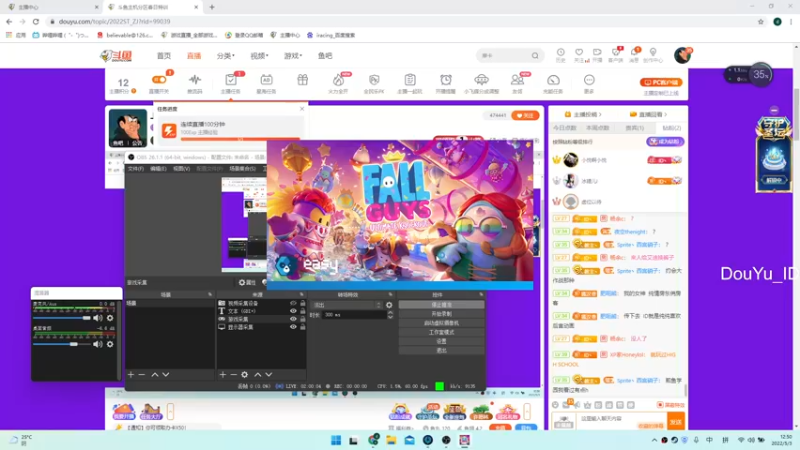Open the history clock icon in header
Screen dimensions: 800x450
point(560,53)
